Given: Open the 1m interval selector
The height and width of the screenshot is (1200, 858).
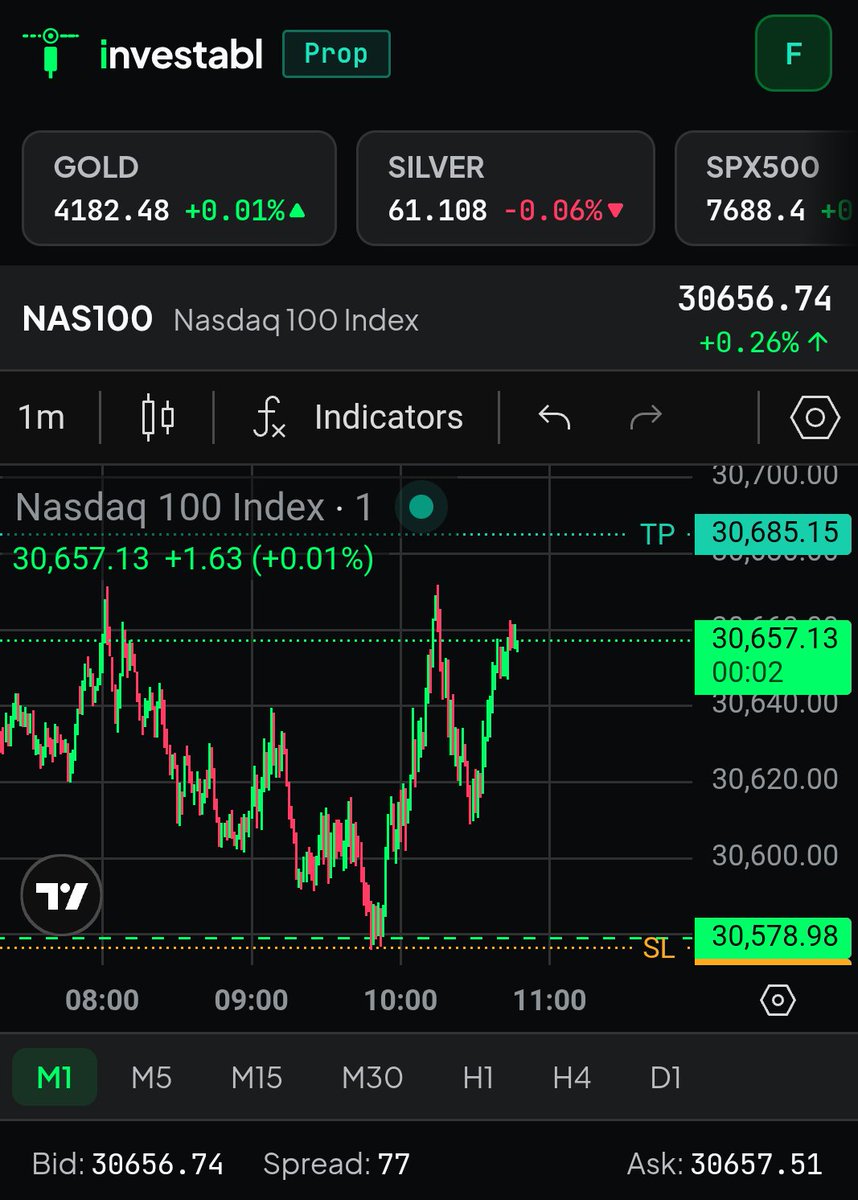Looking at the screenshot, I should 42,417.
